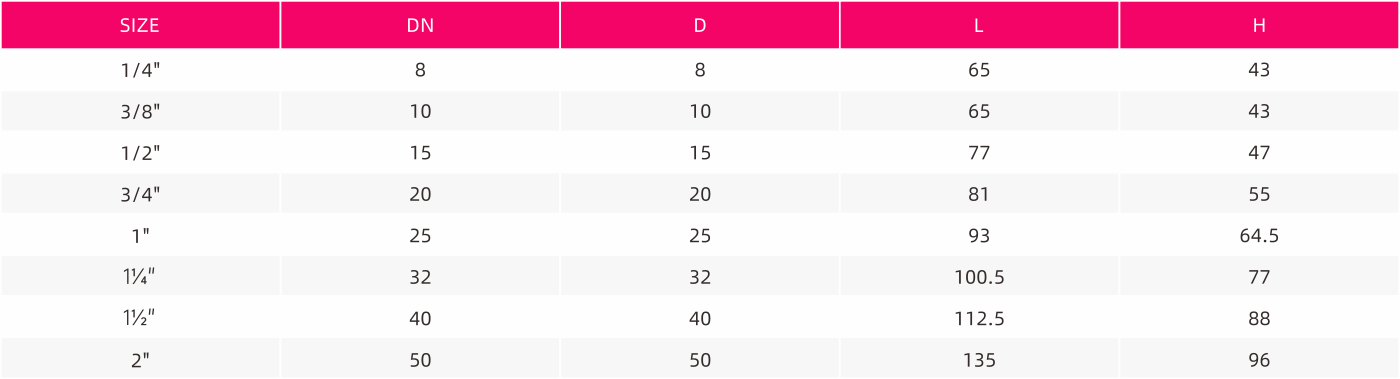The image size is (1400, 379).
Task: Click the L value 135
Action: 979,360
